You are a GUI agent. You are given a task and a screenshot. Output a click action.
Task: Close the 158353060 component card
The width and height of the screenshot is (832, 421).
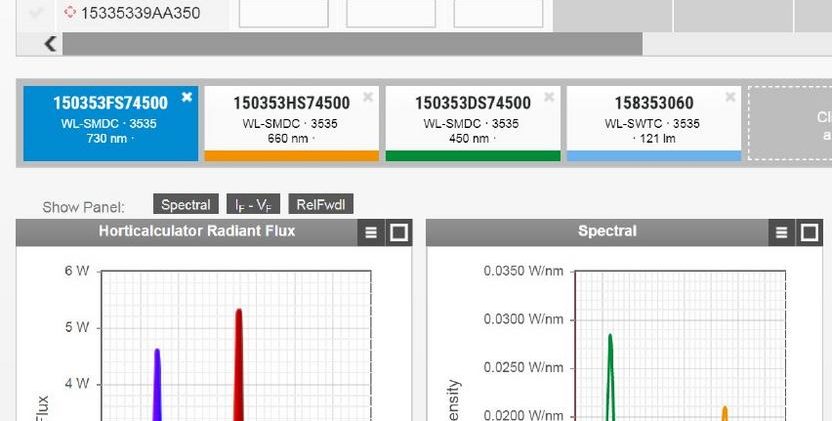click(730, 97)
